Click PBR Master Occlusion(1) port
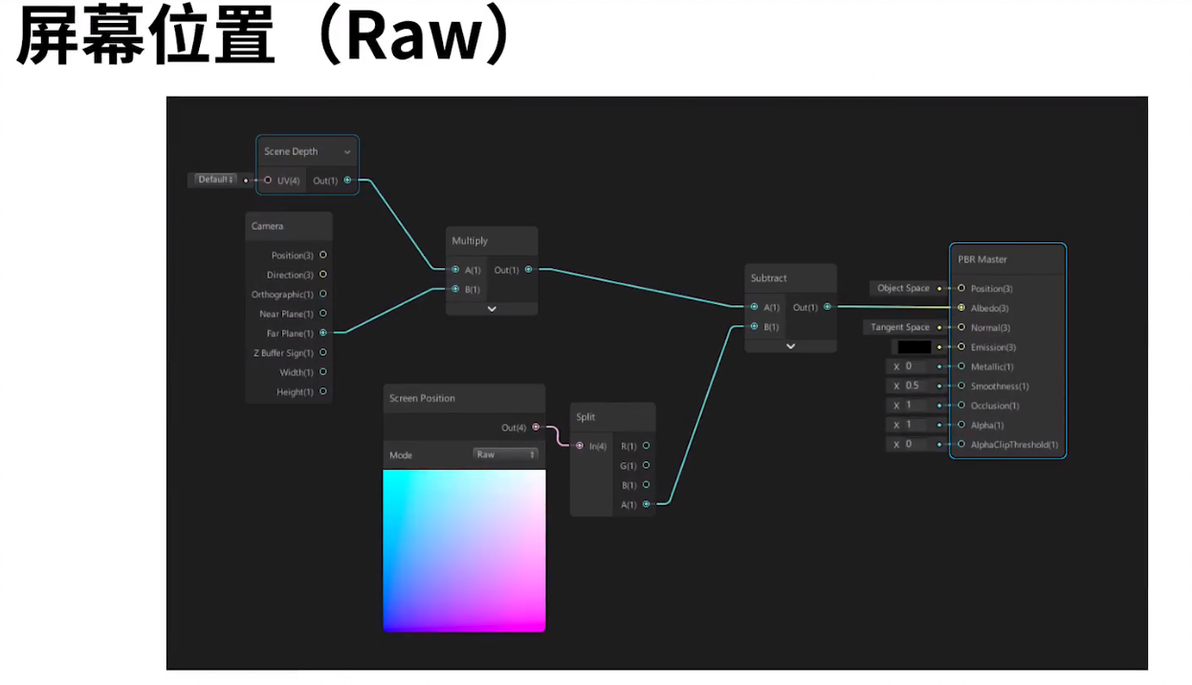 (x=962, y=405)
